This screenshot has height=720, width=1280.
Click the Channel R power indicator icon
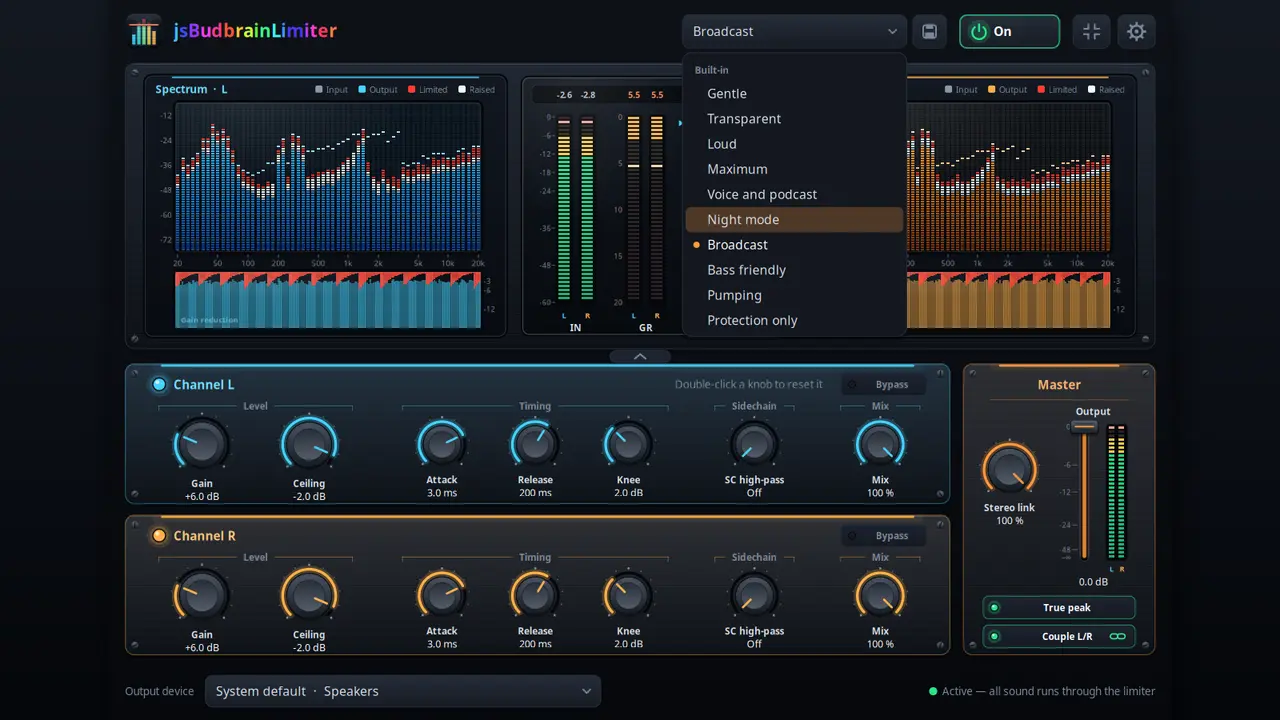[159, 536]
